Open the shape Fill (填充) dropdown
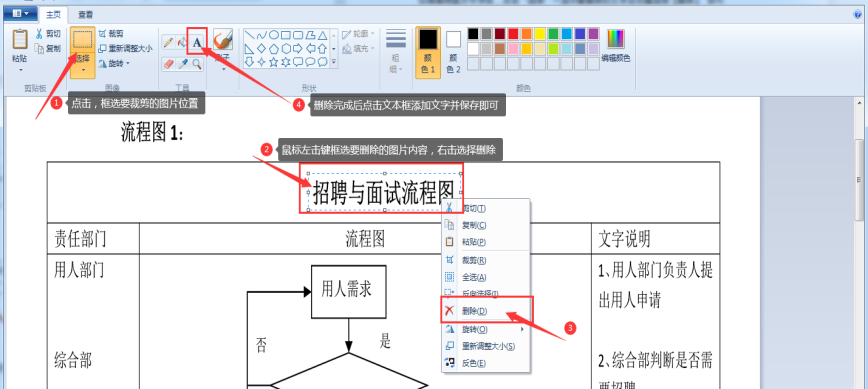868x389 pixels. [358, 49]
